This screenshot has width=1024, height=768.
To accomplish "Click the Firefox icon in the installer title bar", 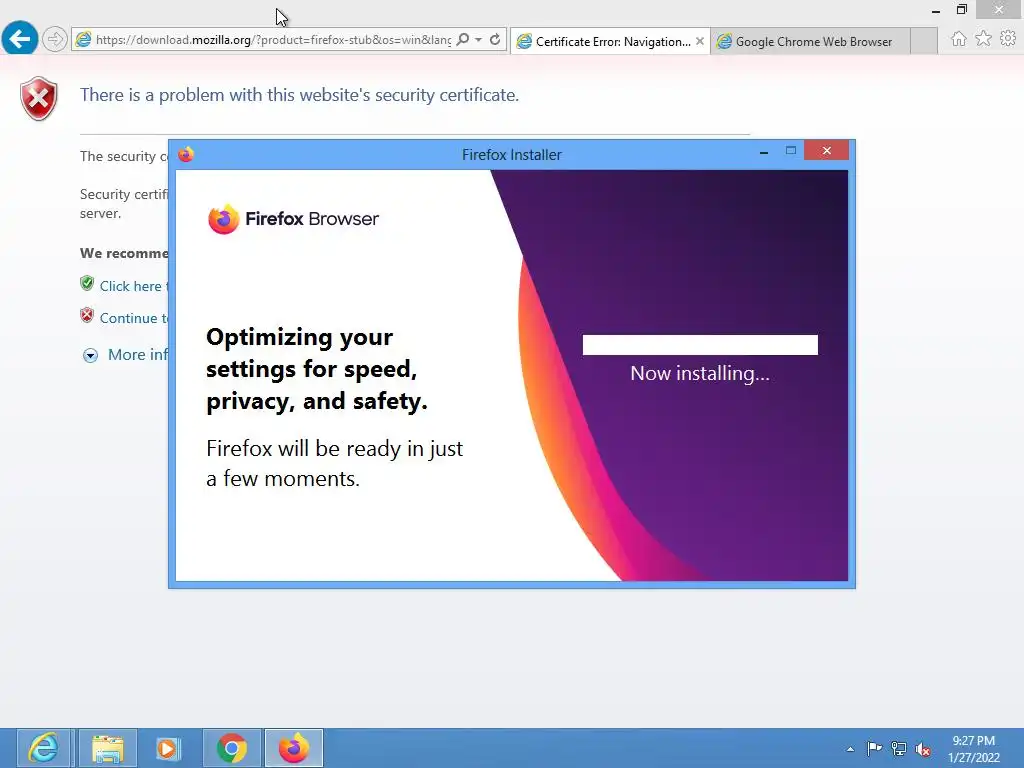I will click(x=186, y=155).
